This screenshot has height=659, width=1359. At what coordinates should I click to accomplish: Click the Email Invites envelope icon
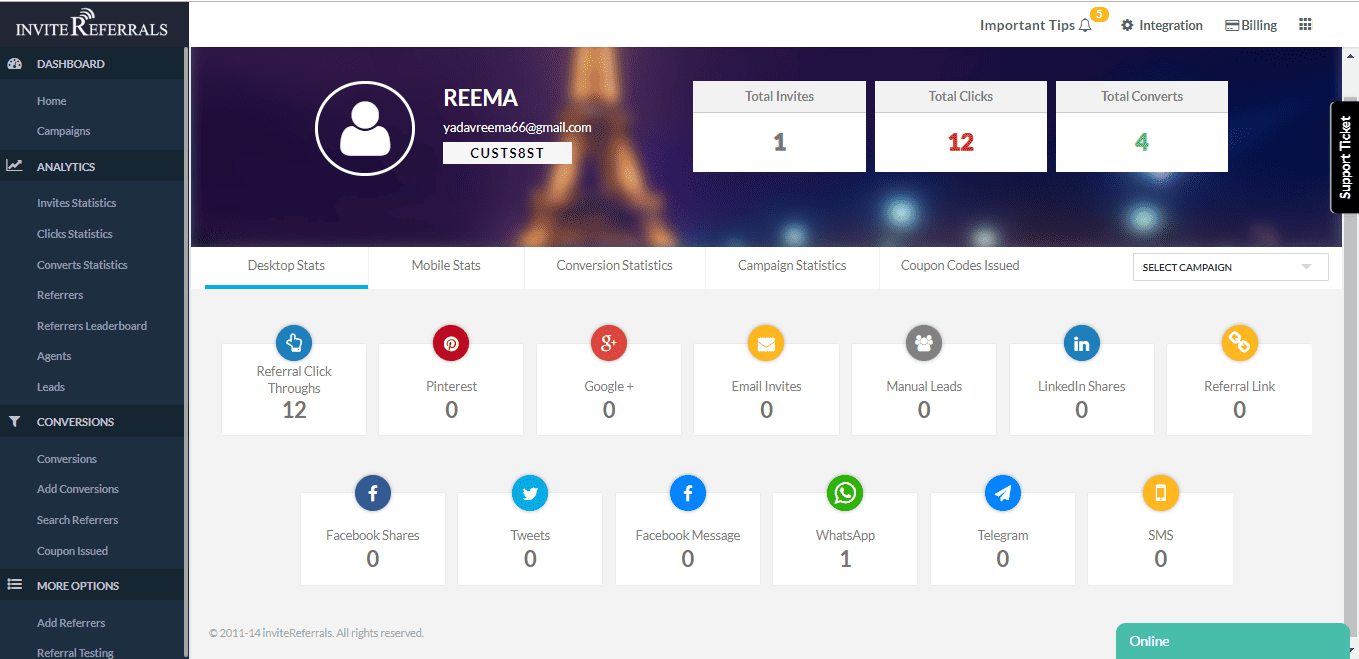point(766,344)
